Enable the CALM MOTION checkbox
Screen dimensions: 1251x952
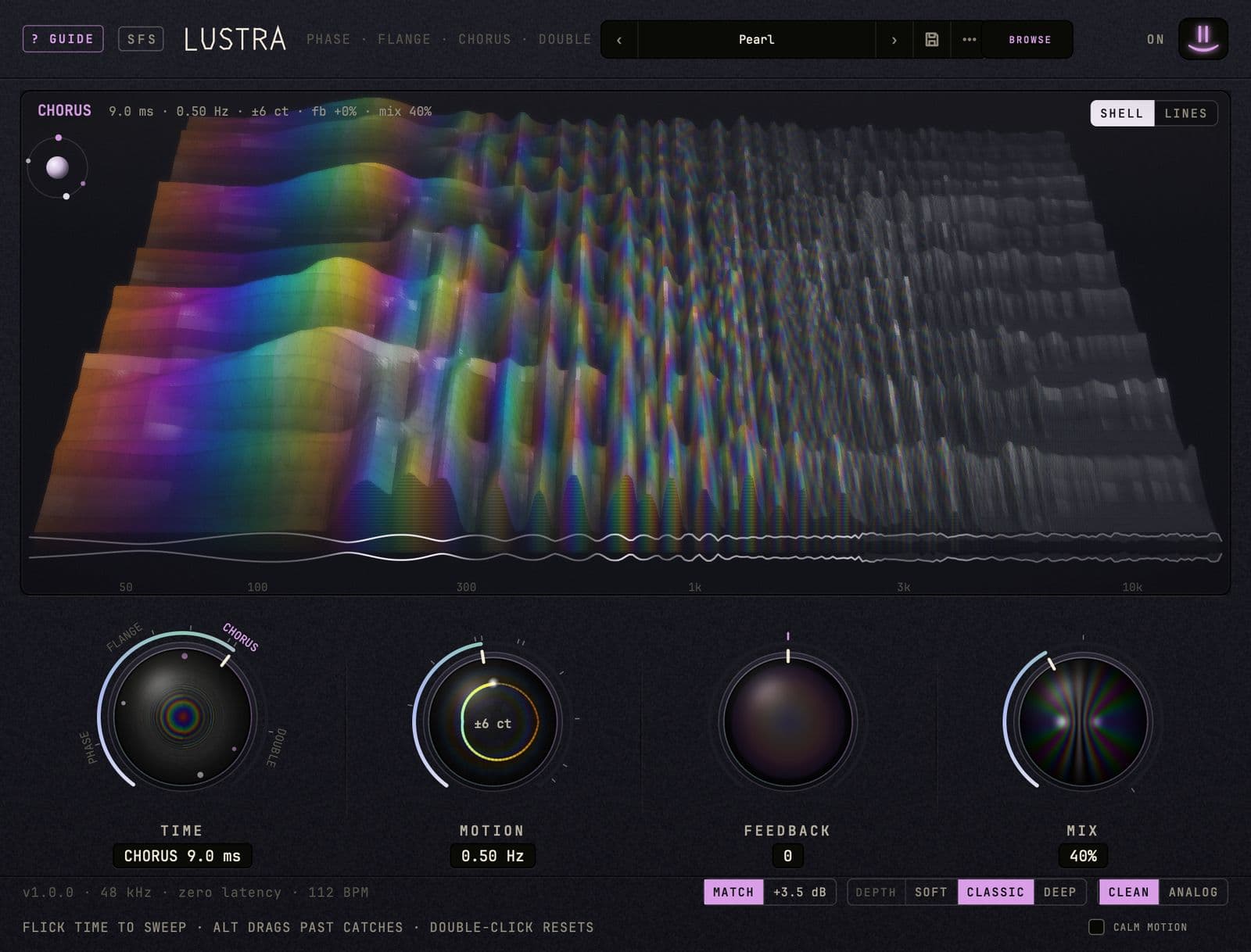click(x=1096, y=927)
